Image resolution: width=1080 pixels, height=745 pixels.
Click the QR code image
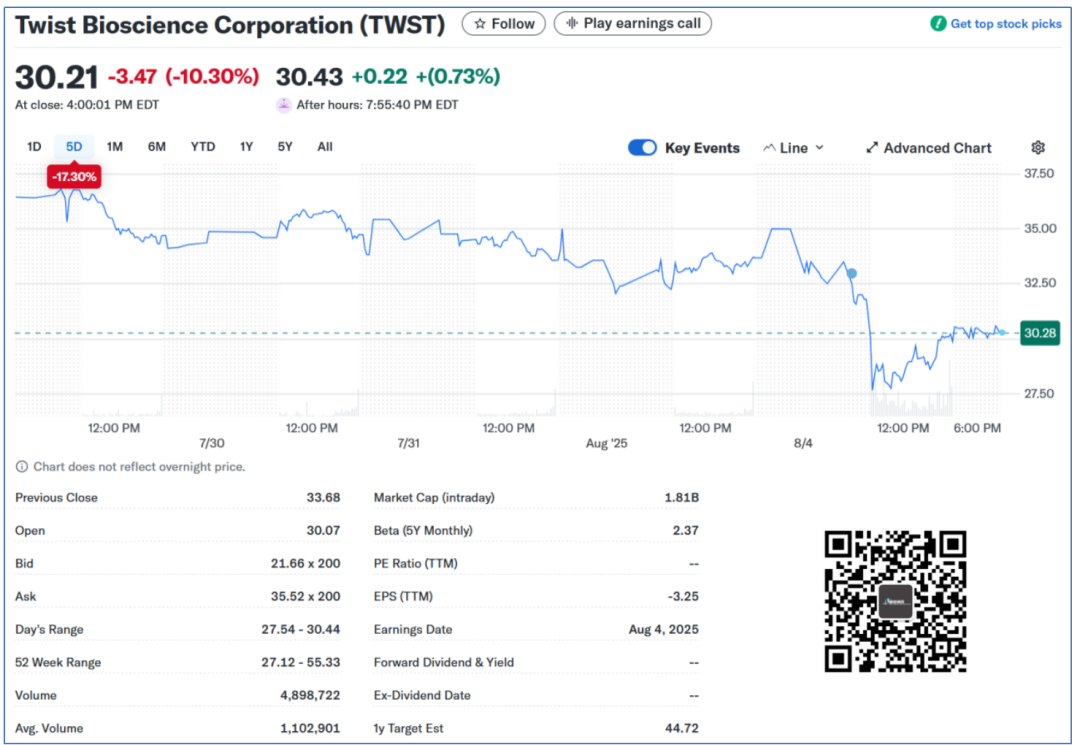pos(895,601)
